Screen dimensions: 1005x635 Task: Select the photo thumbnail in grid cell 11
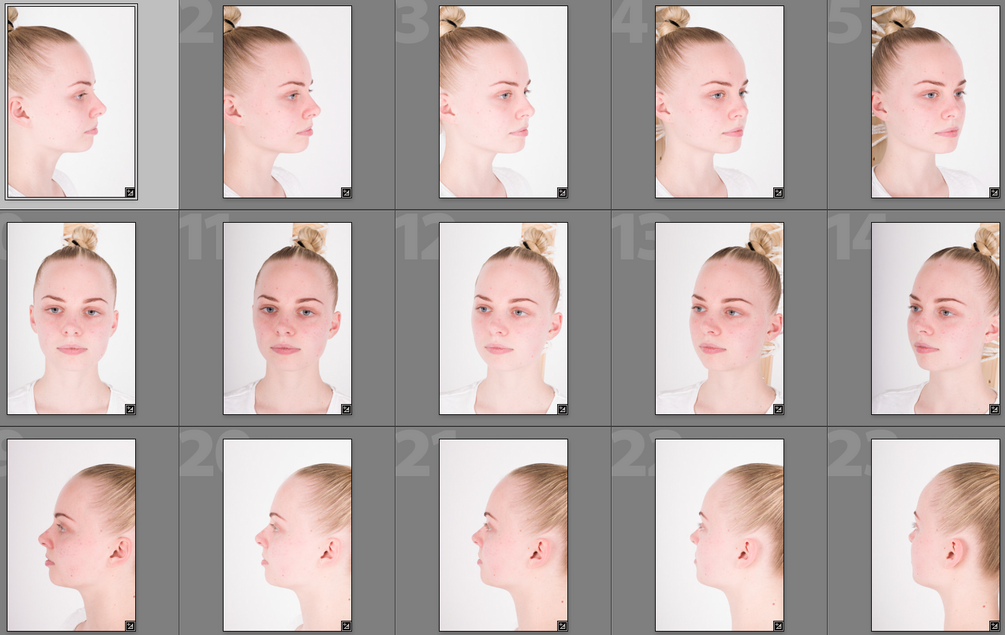[287, 318]
